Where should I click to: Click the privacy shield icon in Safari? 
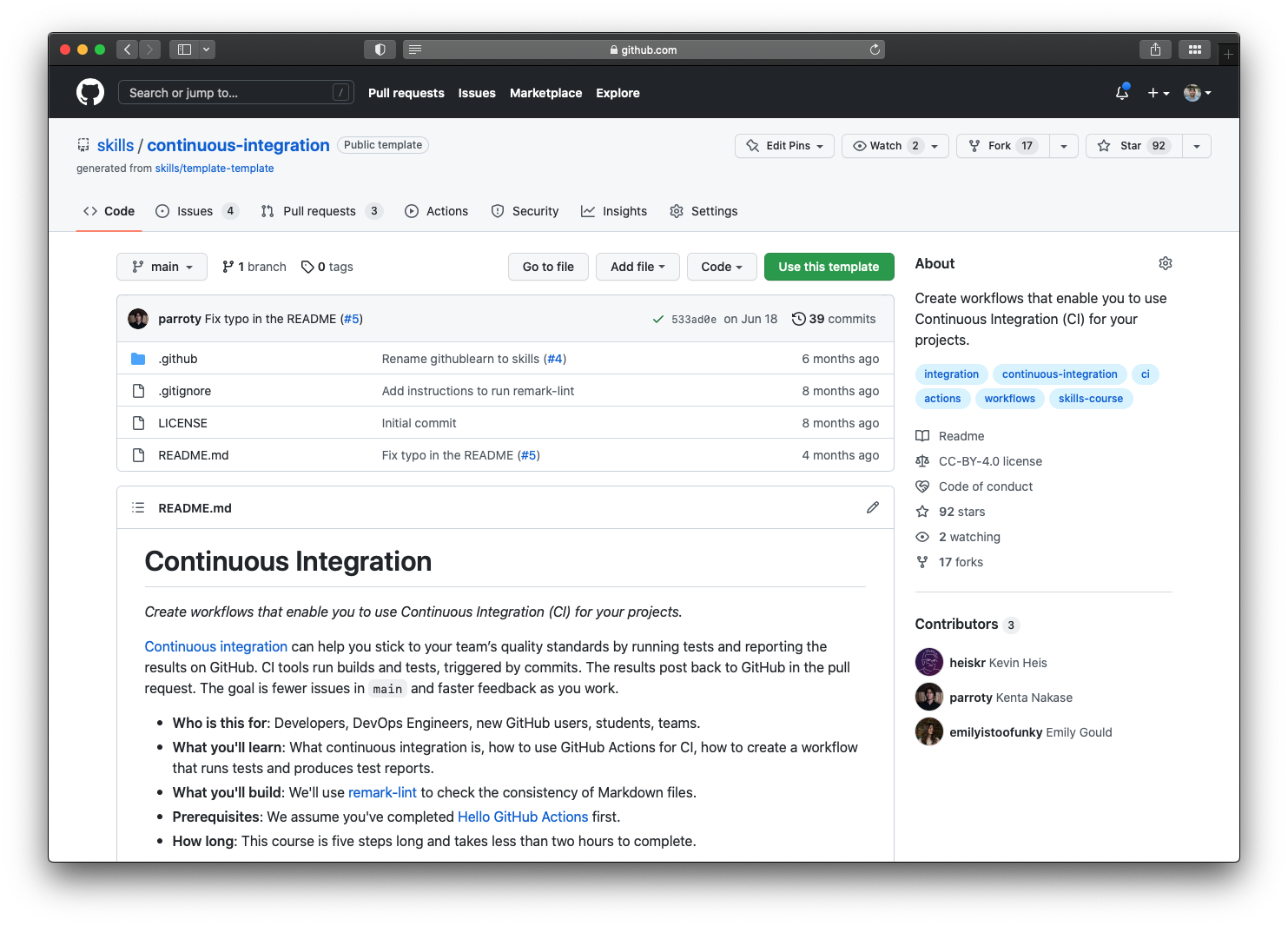click(x=380, y=50)
